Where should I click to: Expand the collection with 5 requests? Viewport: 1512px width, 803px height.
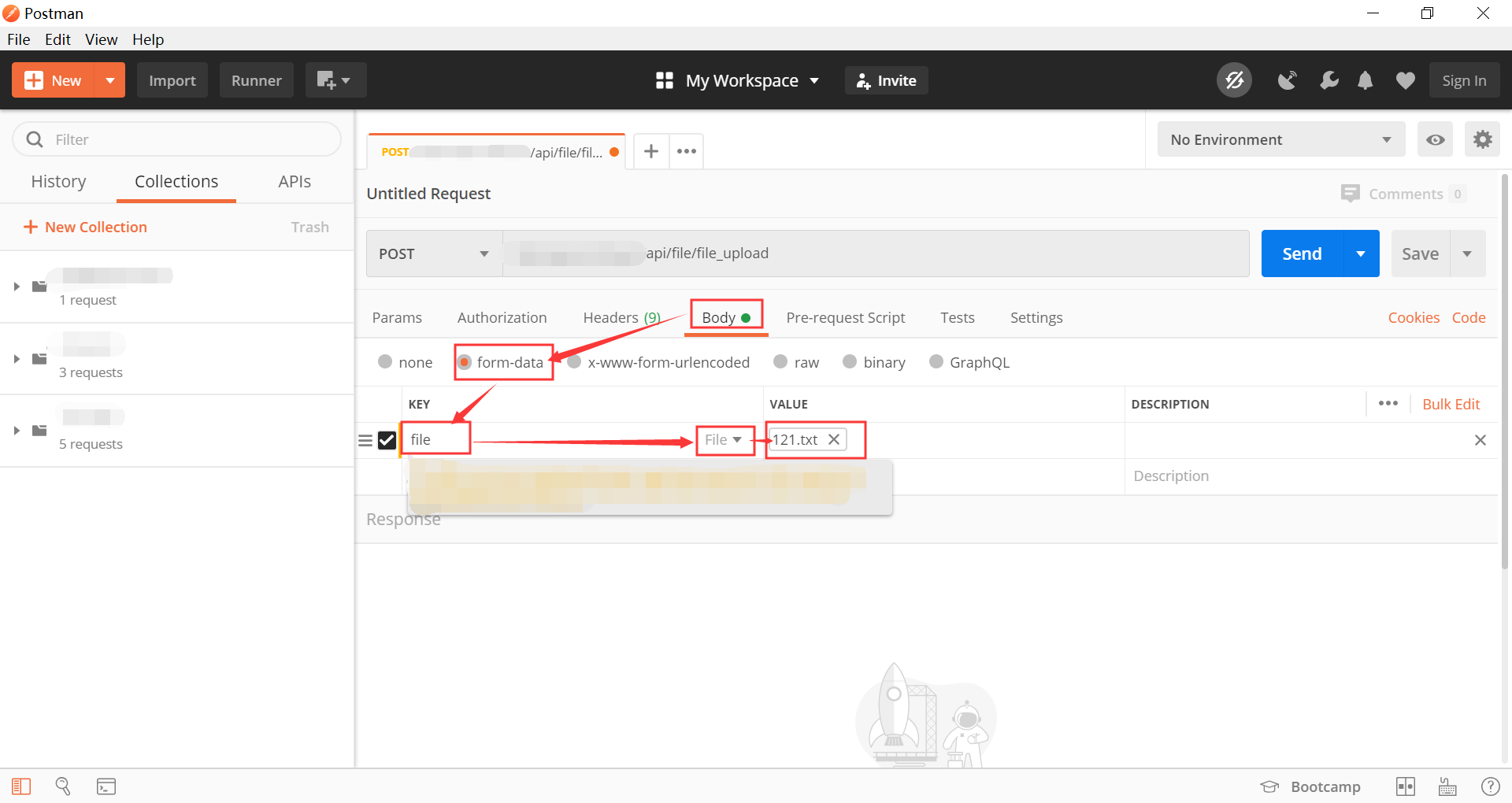(x=17, y=431)
